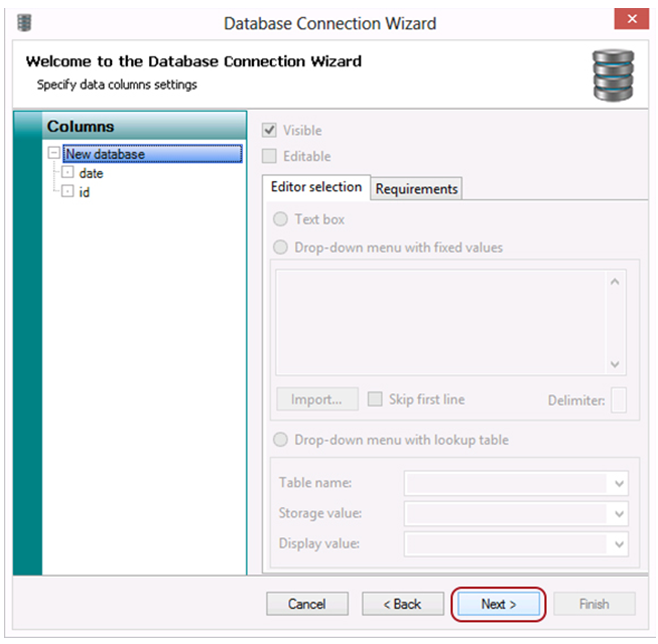The image size is (658, 644).
Task: Choose Drop-down menu with lookup table
Action: click(280, 440)
